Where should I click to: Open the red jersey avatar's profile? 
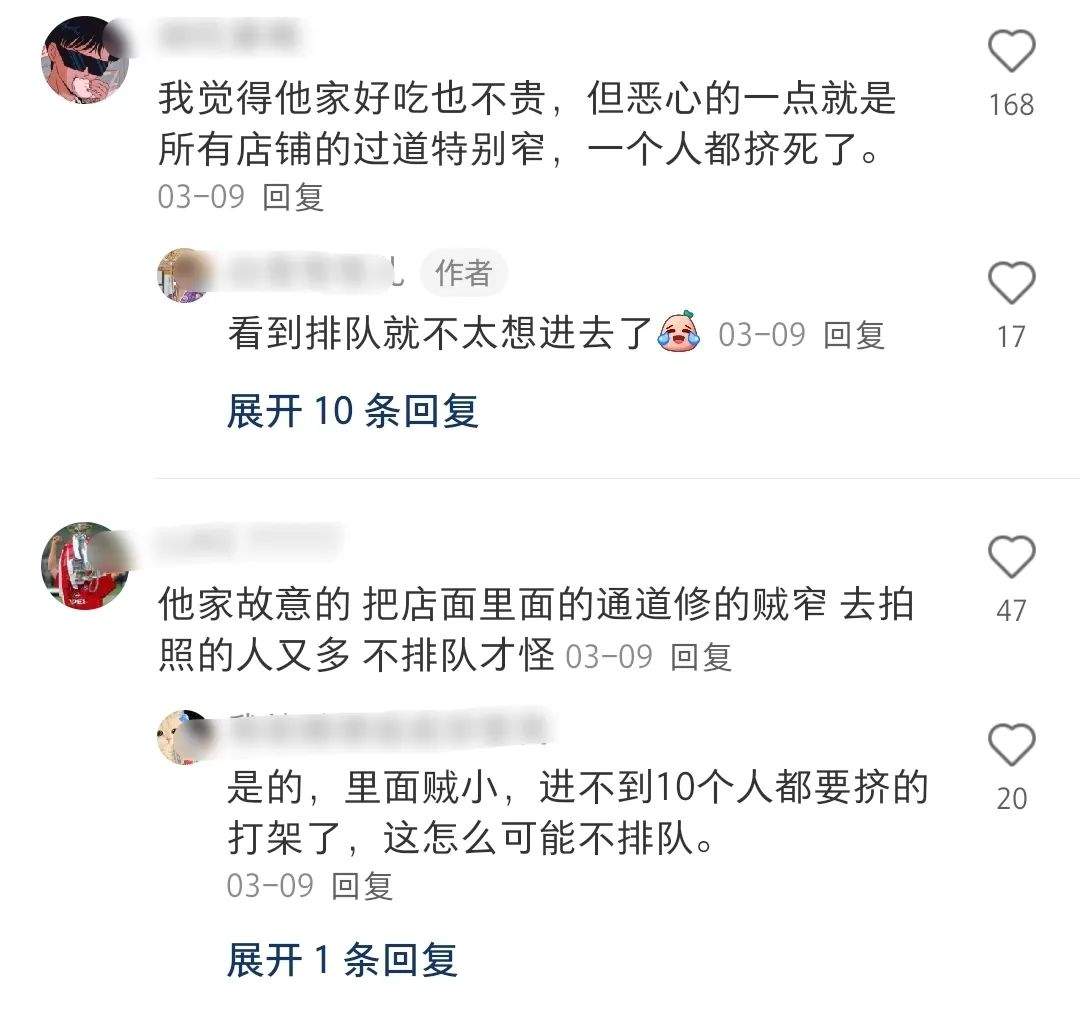(x=85, y=566)
